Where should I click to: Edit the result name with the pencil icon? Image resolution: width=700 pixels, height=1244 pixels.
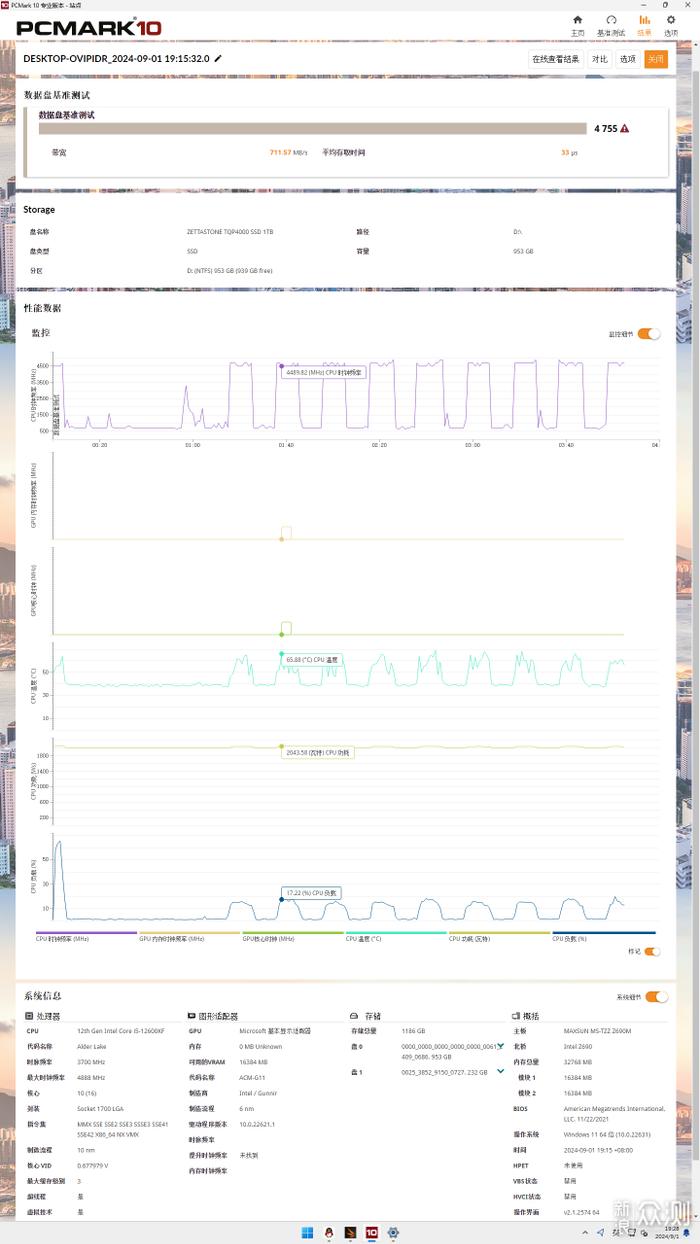point(218,59)
